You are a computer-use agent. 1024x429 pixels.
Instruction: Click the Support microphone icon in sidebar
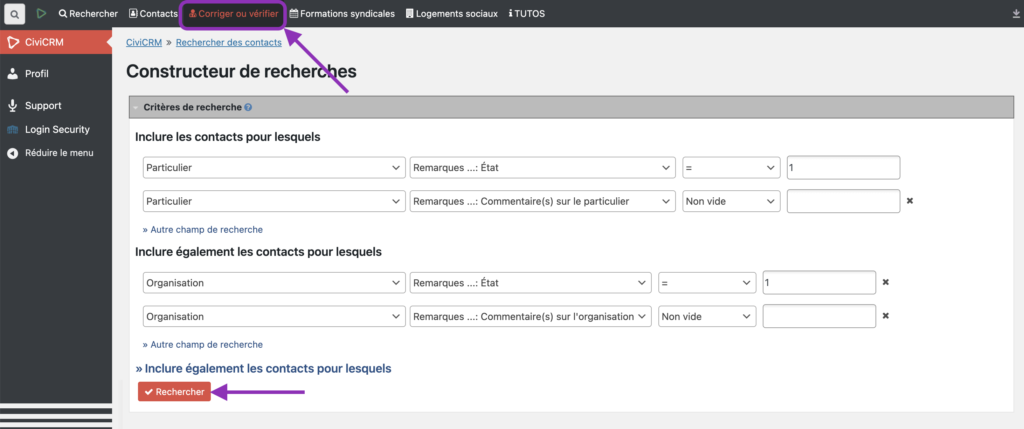pyautogui.click(x=13, y=106)
